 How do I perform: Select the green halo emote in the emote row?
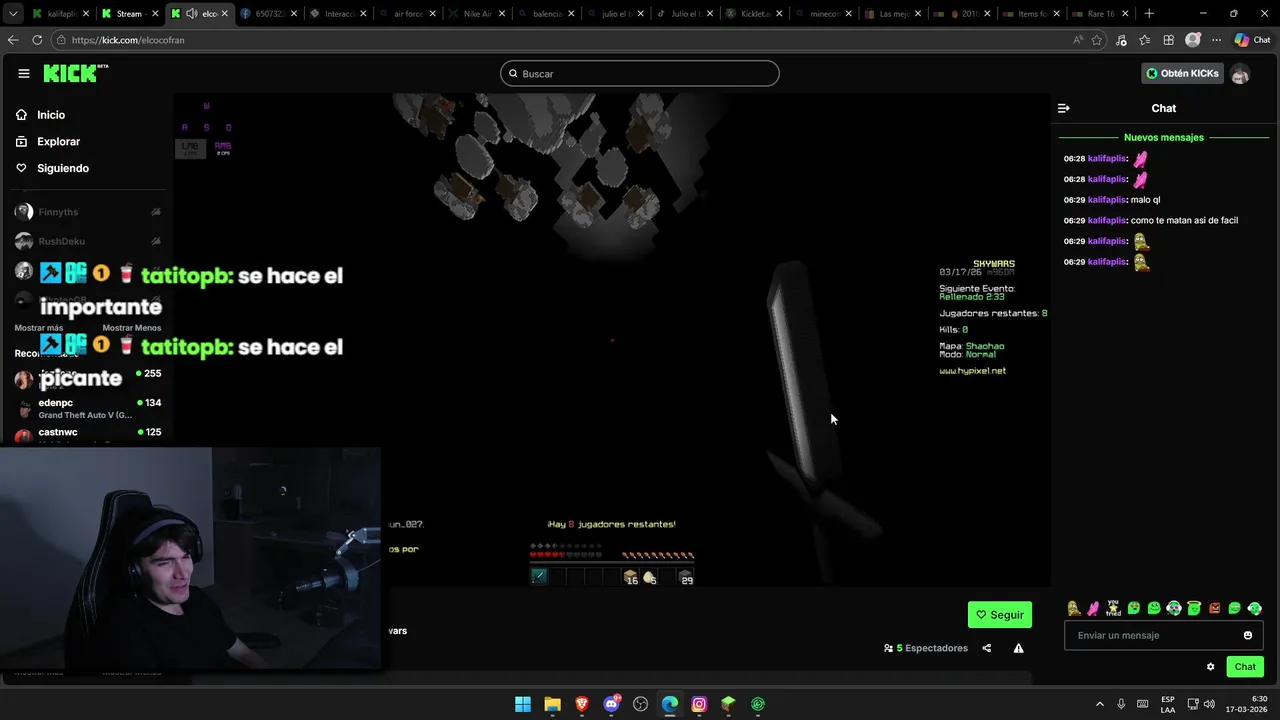click(1194, 608)
